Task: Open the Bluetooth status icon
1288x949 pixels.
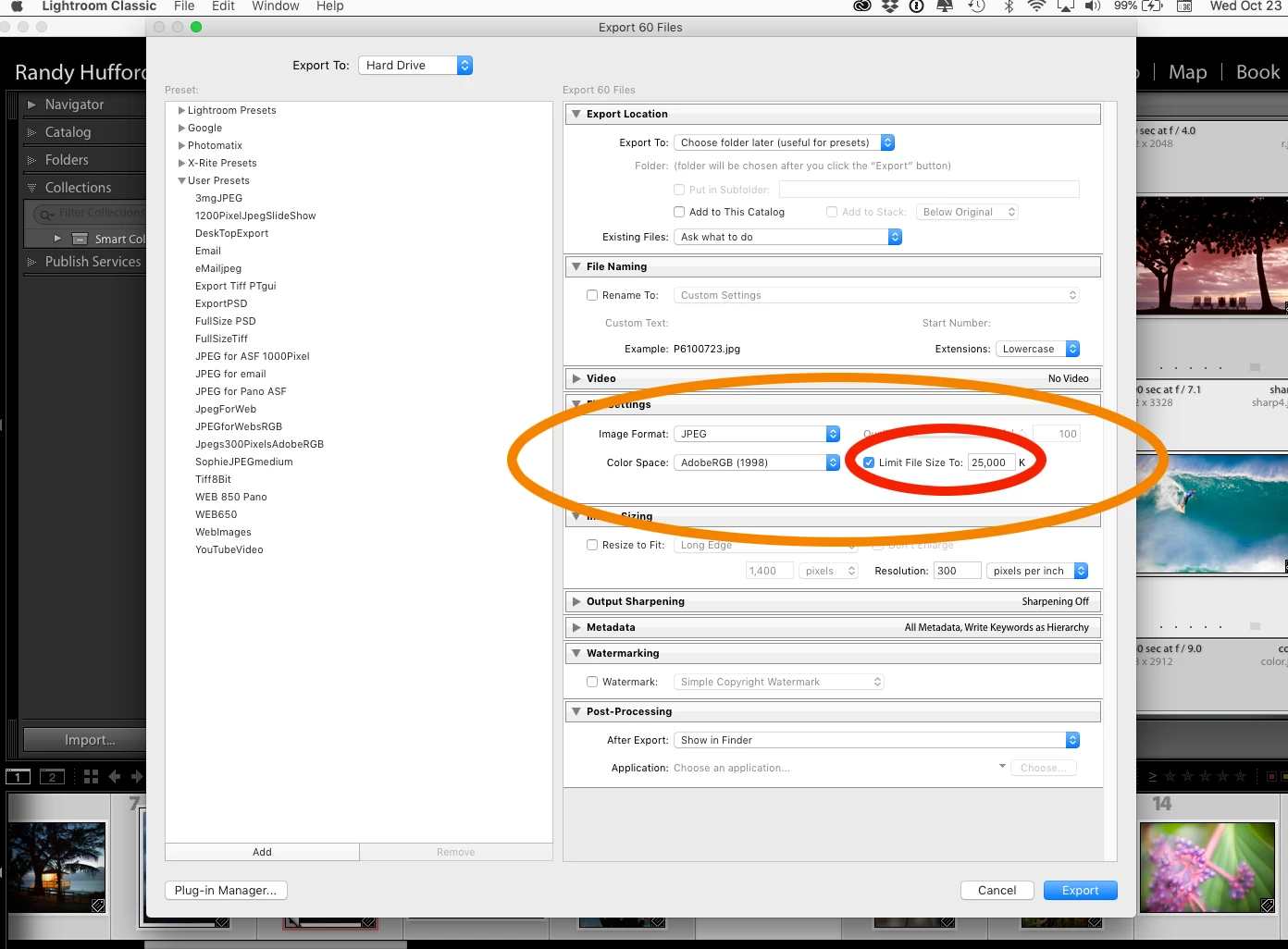Action: [1009, 6]
